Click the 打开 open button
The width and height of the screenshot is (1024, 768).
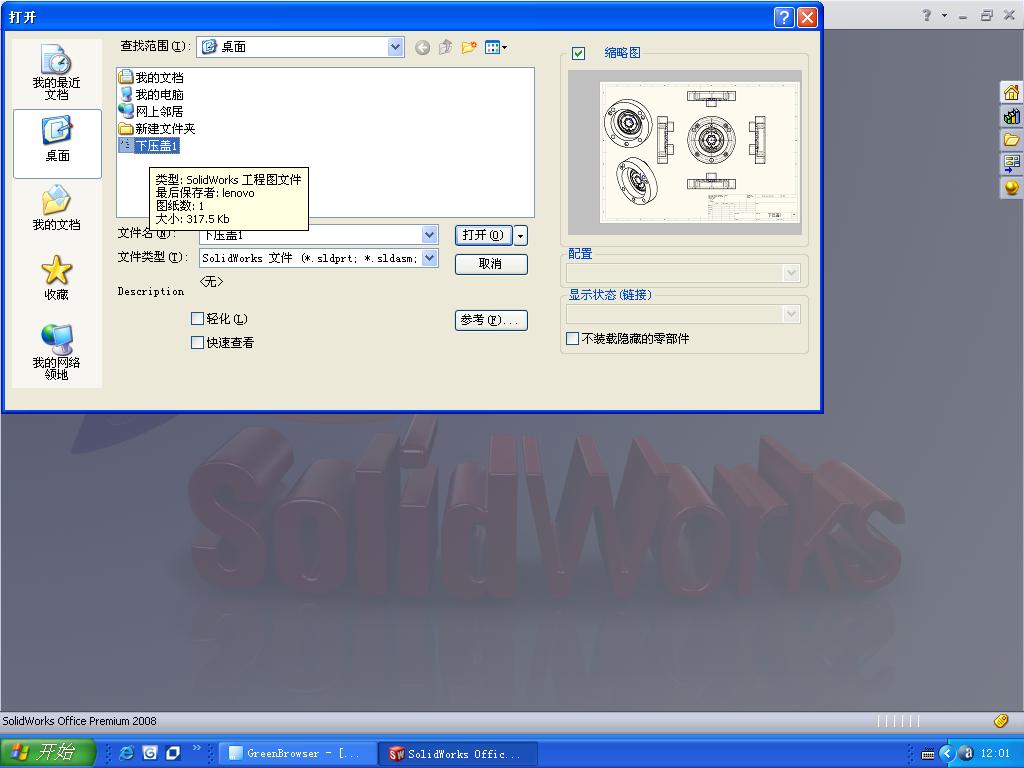tap(483, 235)
